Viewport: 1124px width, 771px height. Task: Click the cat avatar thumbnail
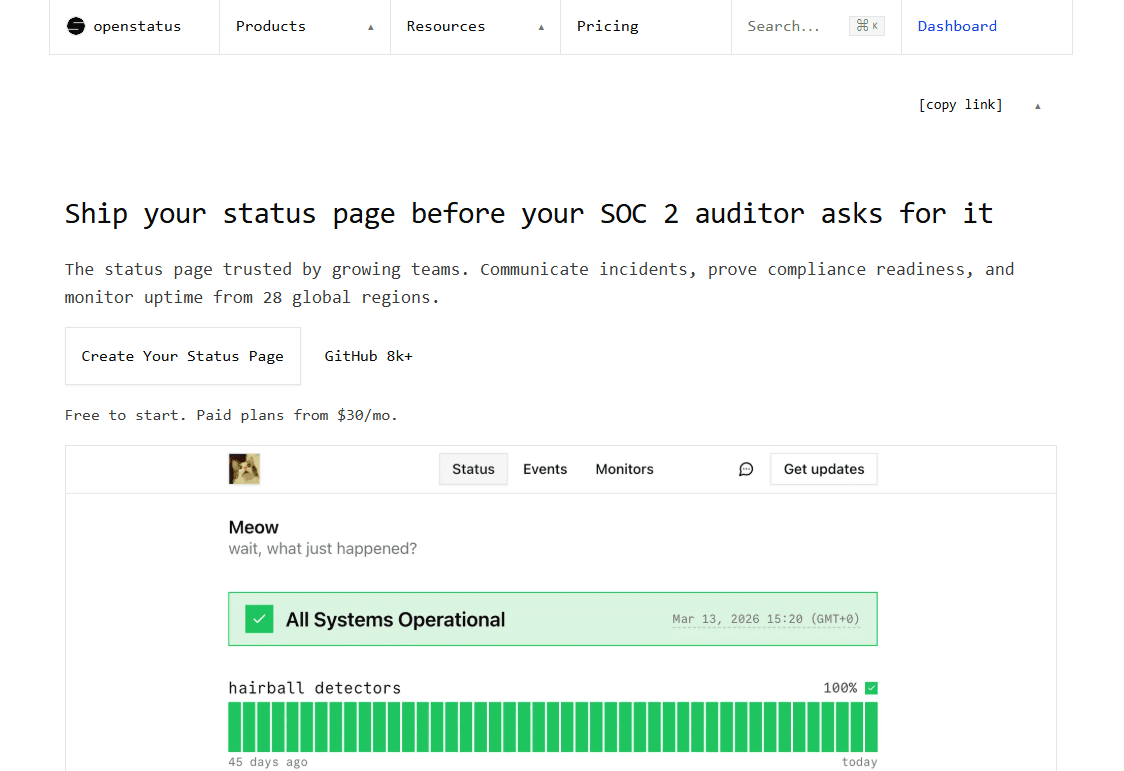point(244,469)
